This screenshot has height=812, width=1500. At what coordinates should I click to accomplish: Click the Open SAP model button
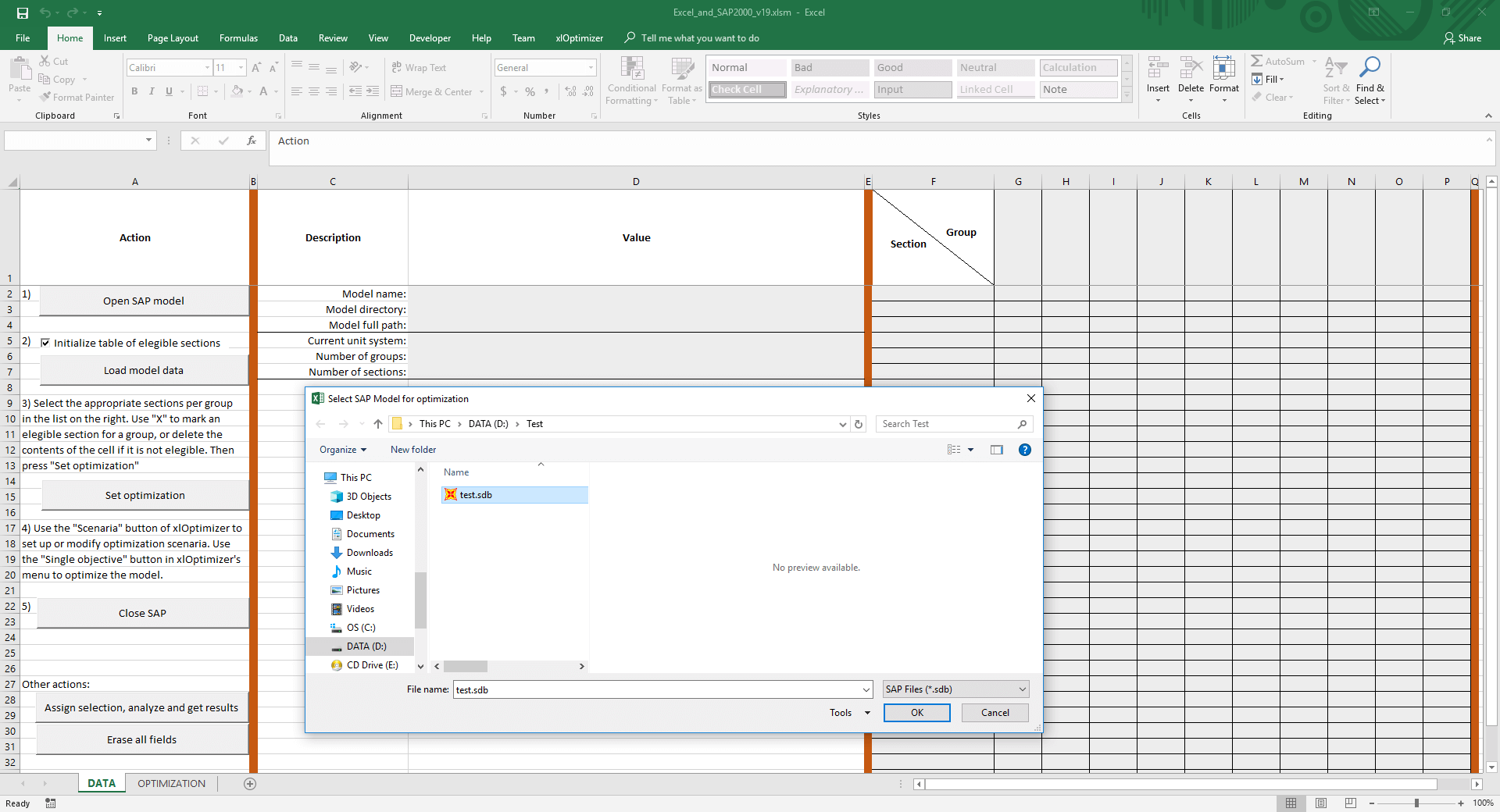coord(144,301)
